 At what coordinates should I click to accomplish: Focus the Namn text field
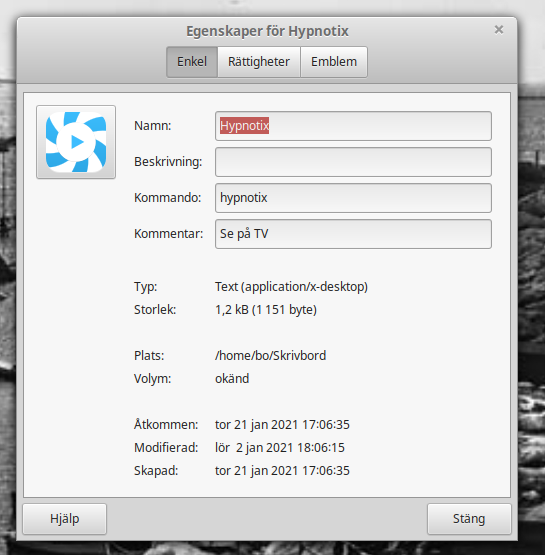(353, 126)
